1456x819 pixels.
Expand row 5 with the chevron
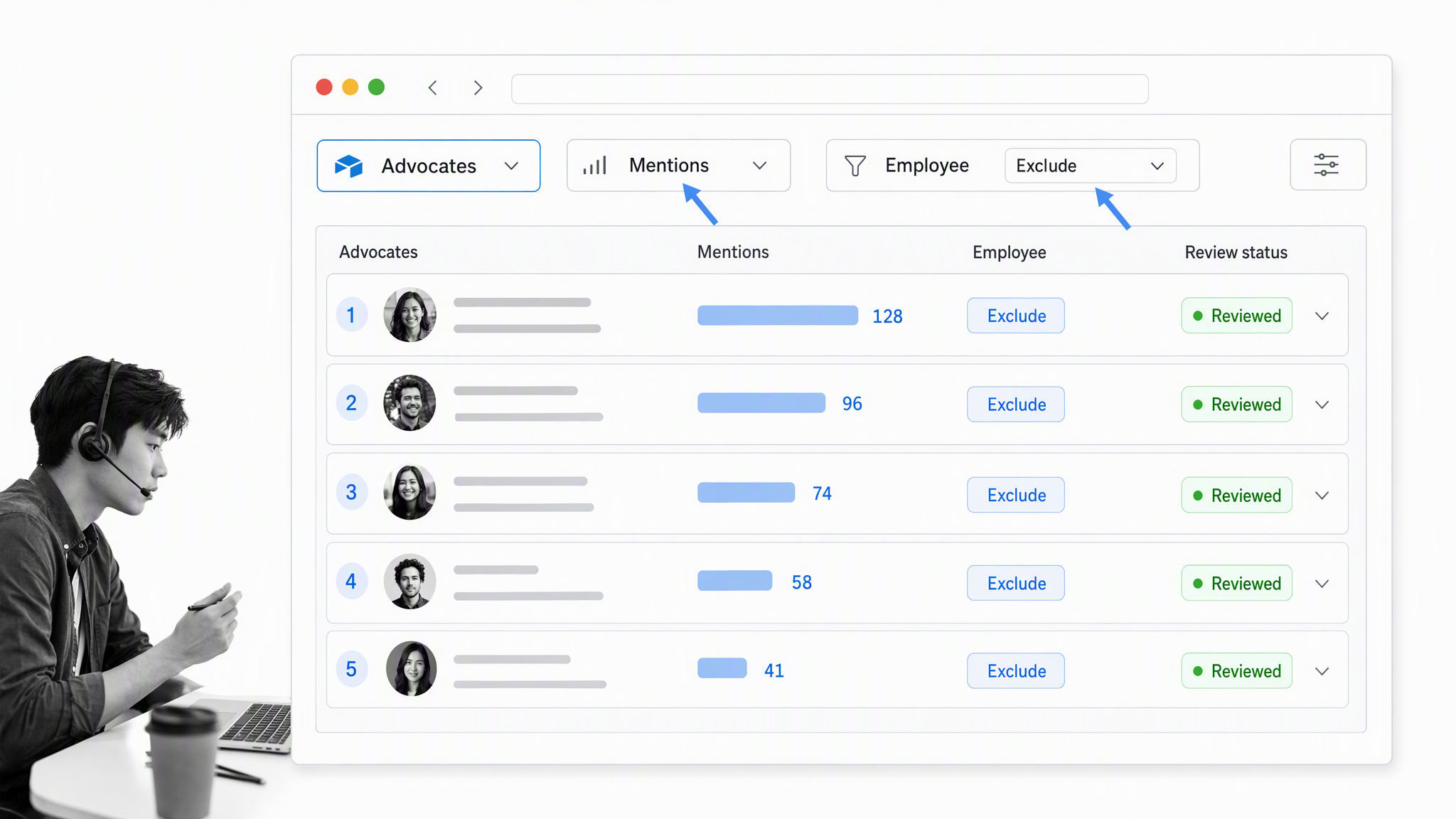[1322, 671]
